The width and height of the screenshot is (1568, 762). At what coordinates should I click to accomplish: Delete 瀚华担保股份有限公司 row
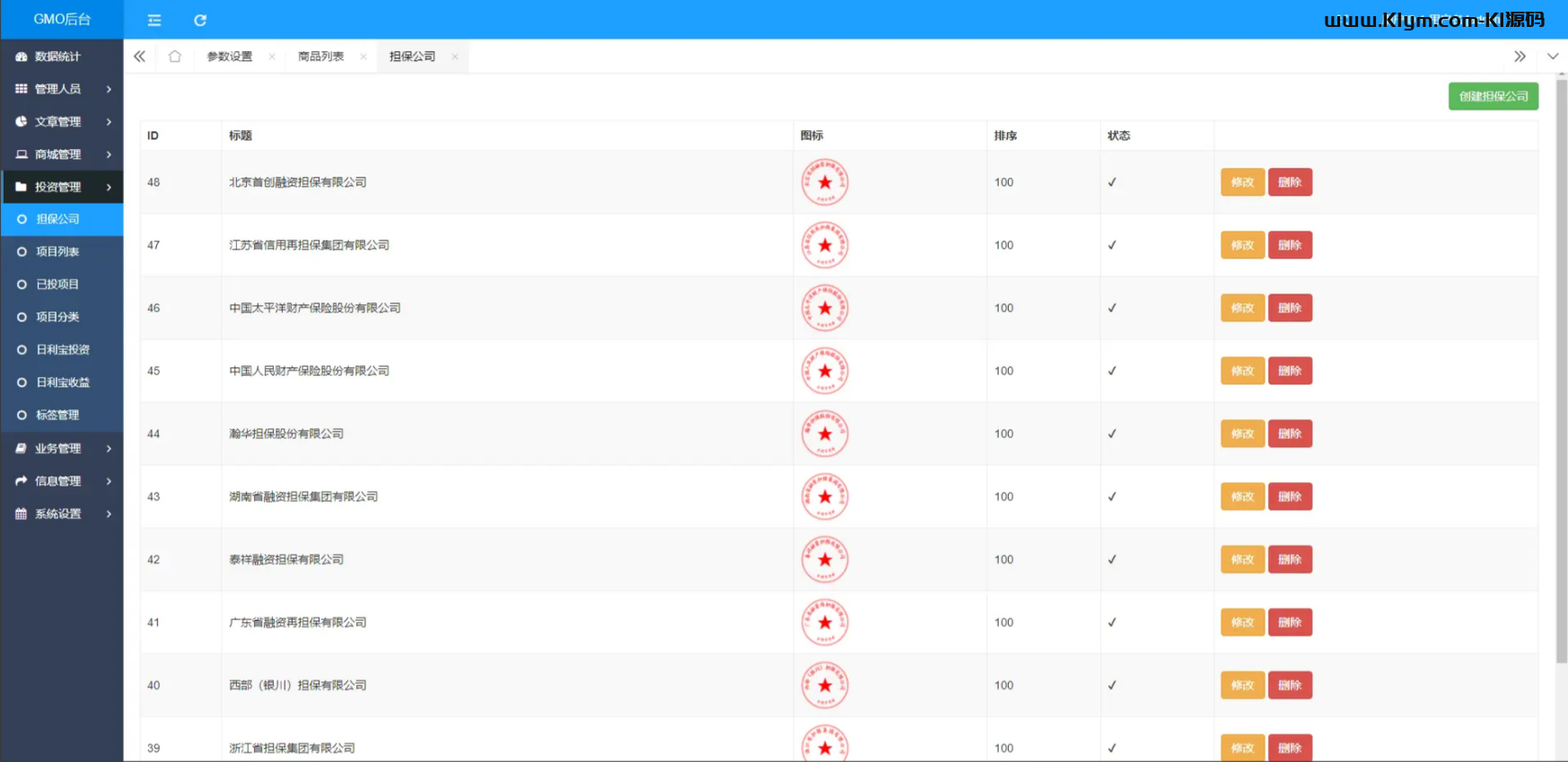click(1290, 434)
